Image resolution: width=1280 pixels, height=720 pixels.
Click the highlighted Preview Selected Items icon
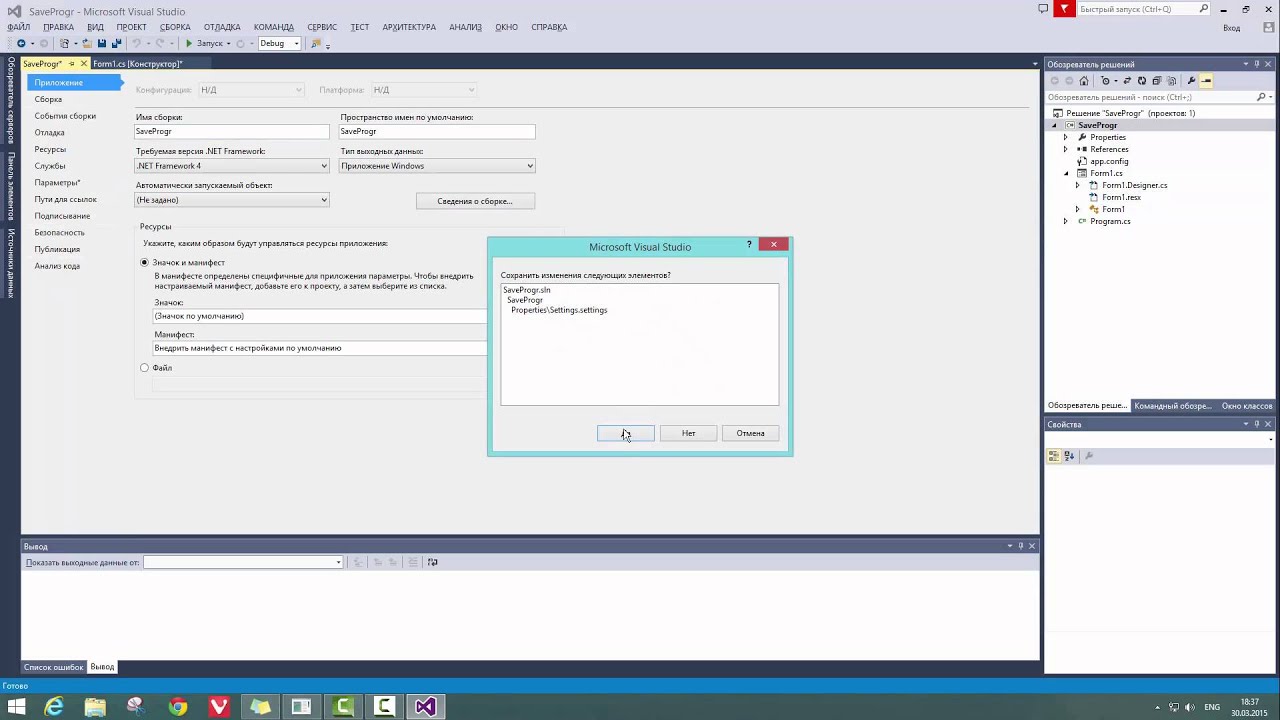point(1206,81)
